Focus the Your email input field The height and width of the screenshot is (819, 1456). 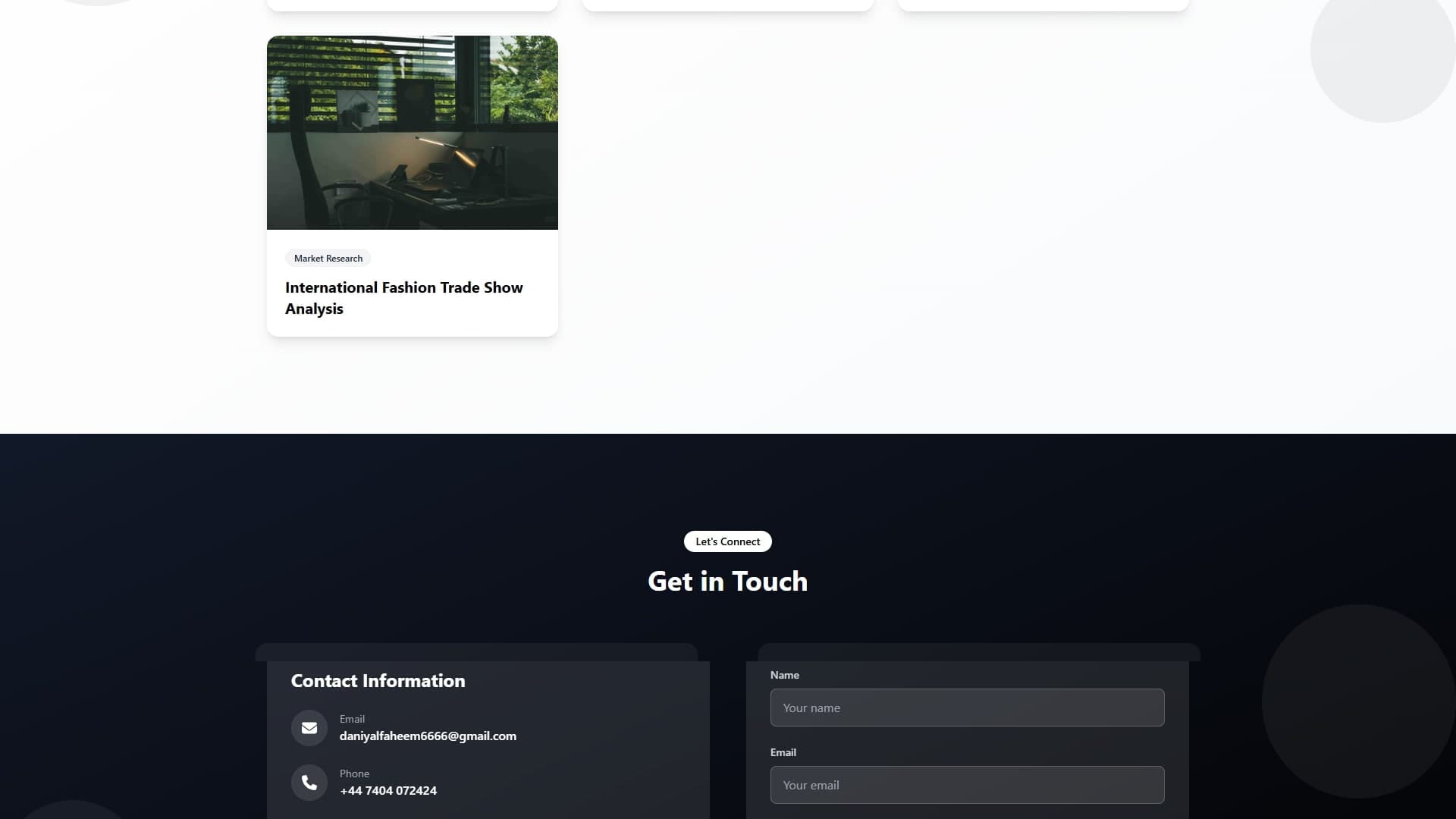[968, 785]
